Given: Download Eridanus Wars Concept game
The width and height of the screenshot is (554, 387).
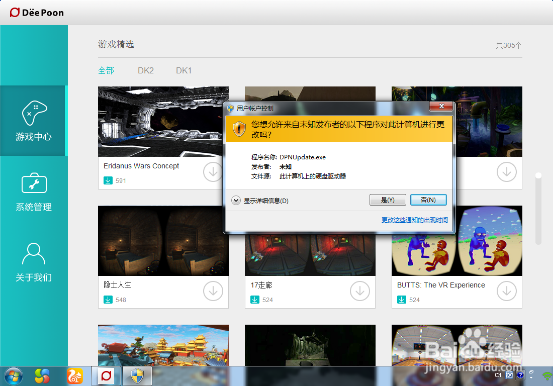Looking at the screenshot, I should pos(213,172).
